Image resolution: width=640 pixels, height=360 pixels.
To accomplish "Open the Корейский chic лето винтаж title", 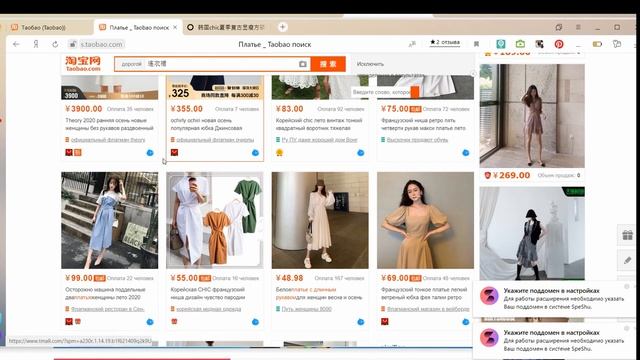I will (x=319, y=124).
